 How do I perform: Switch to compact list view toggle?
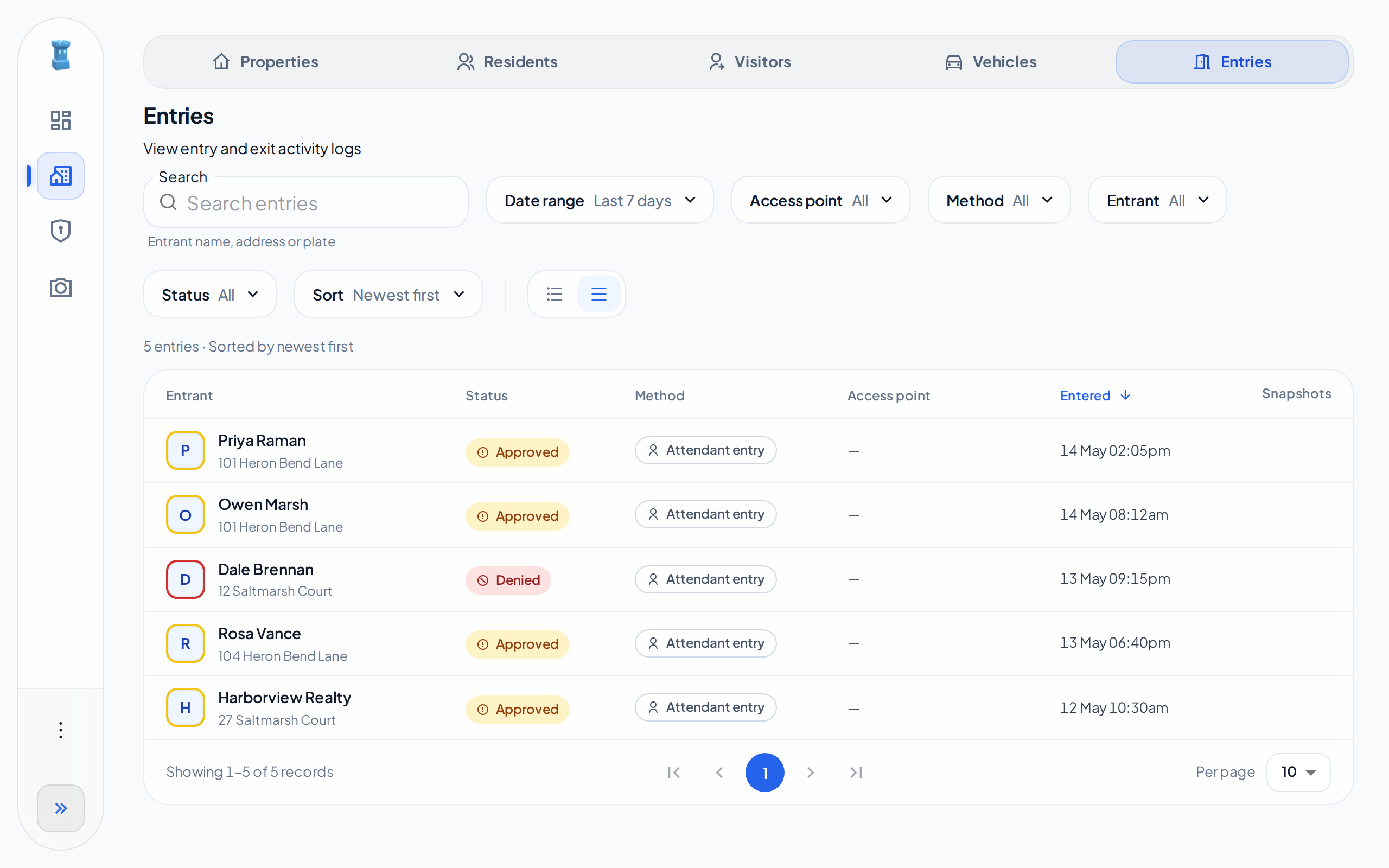[x=555, y=294]
